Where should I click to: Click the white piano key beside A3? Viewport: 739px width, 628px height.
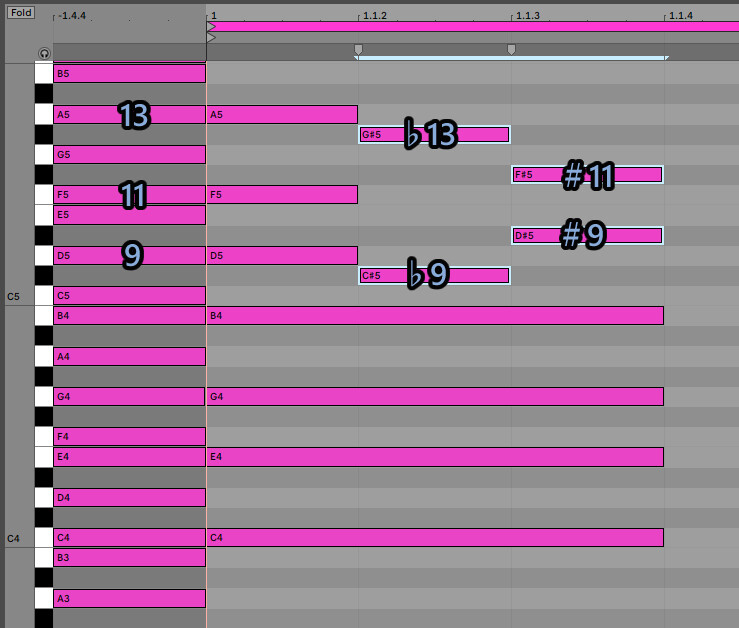tap(44, 598)
